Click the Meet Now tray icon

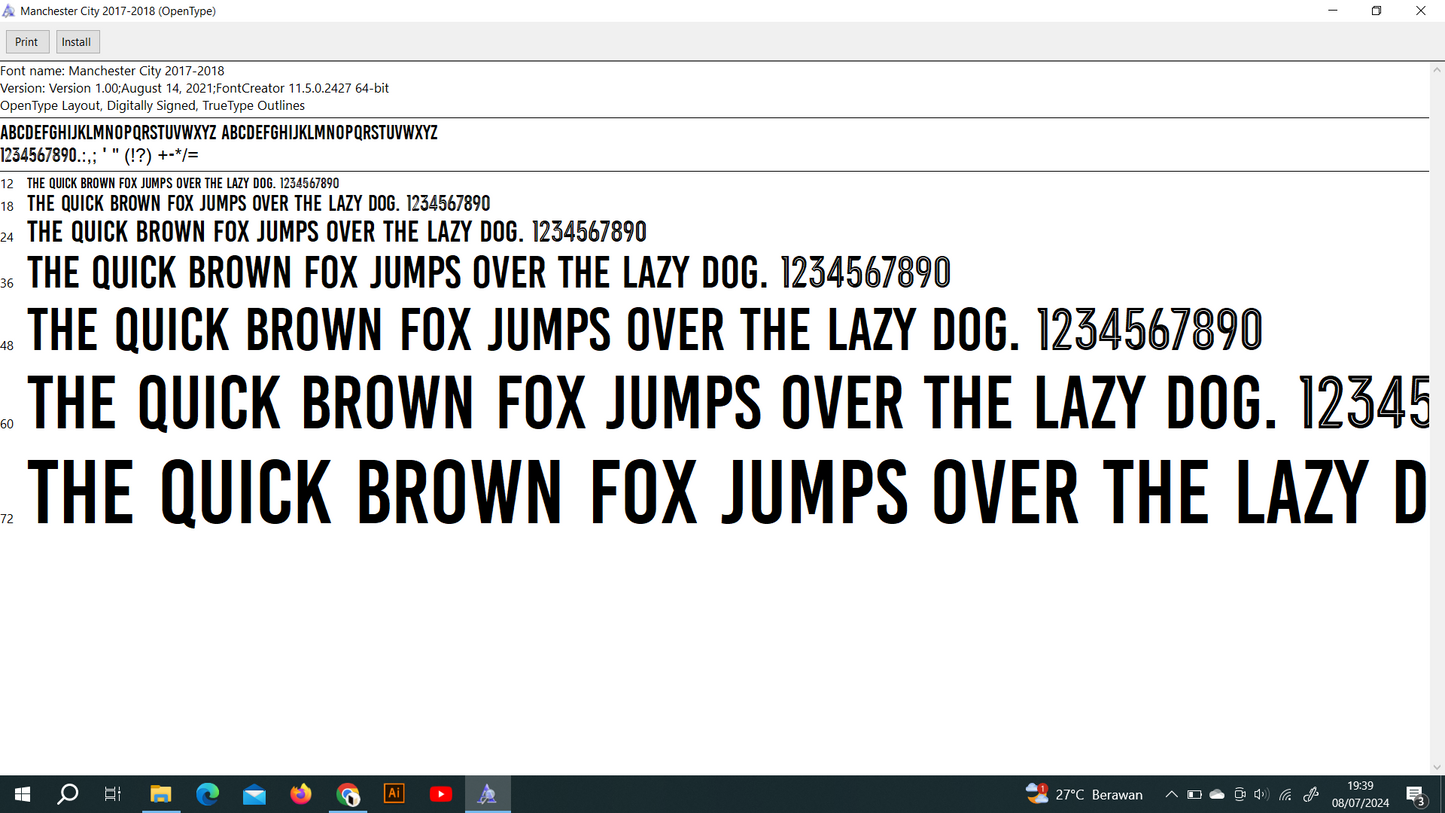(1240, 794)
